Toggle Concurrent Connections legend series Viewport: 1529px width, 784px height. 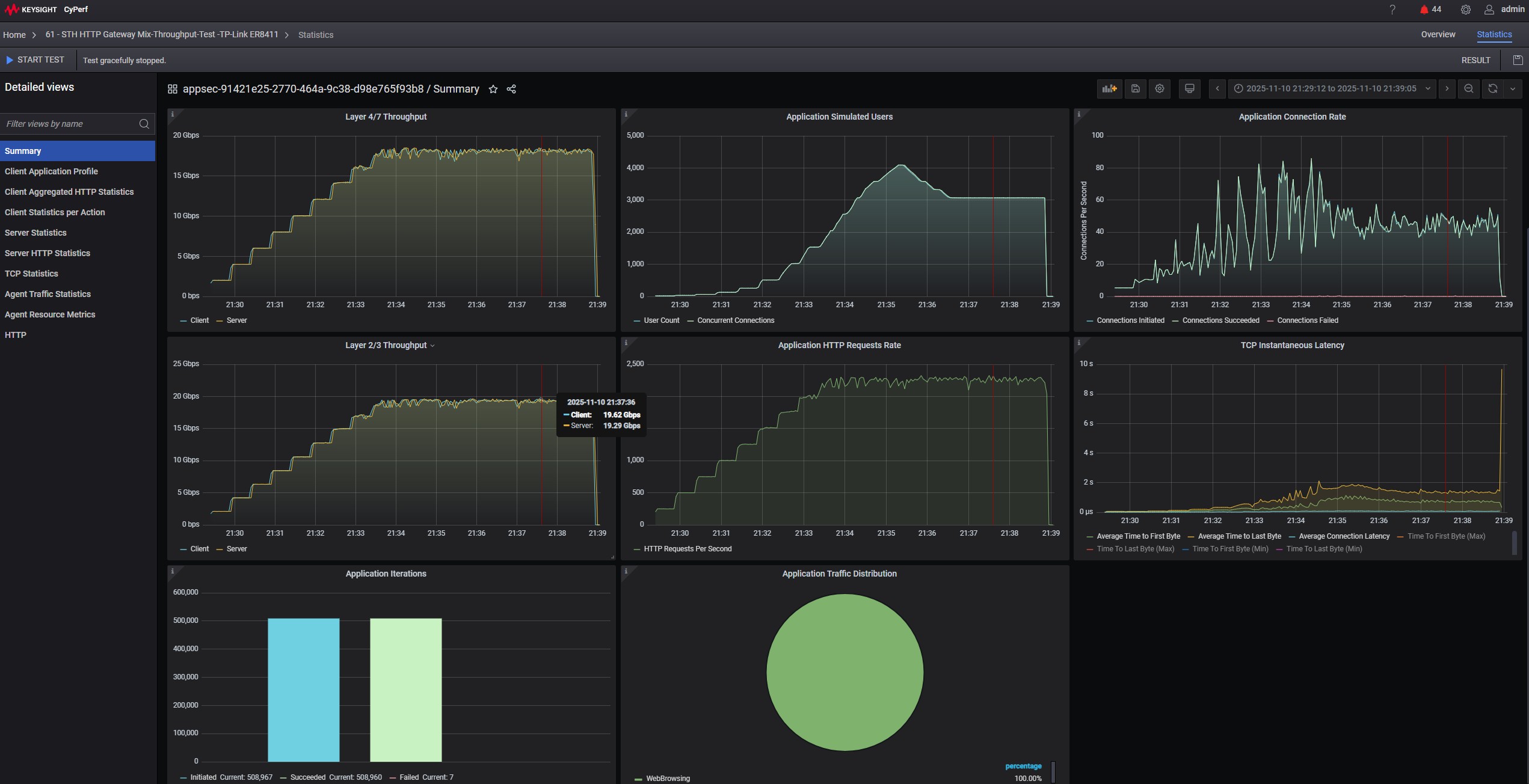click(735, 320)
